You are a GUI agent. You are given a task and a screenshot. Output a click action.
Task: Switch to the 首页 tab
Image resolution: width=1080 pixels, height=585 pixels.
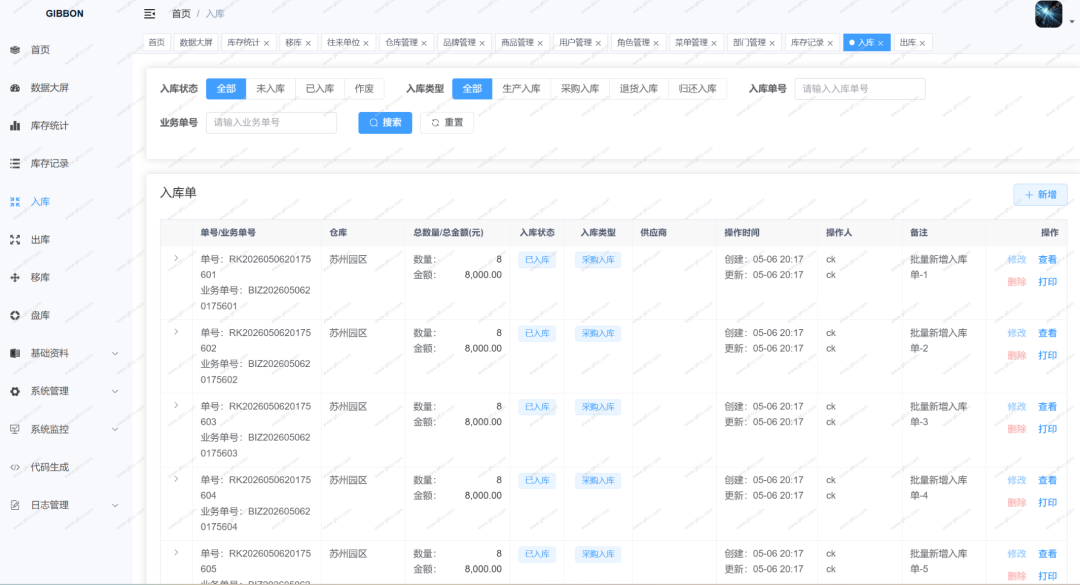tap(156, 43)
